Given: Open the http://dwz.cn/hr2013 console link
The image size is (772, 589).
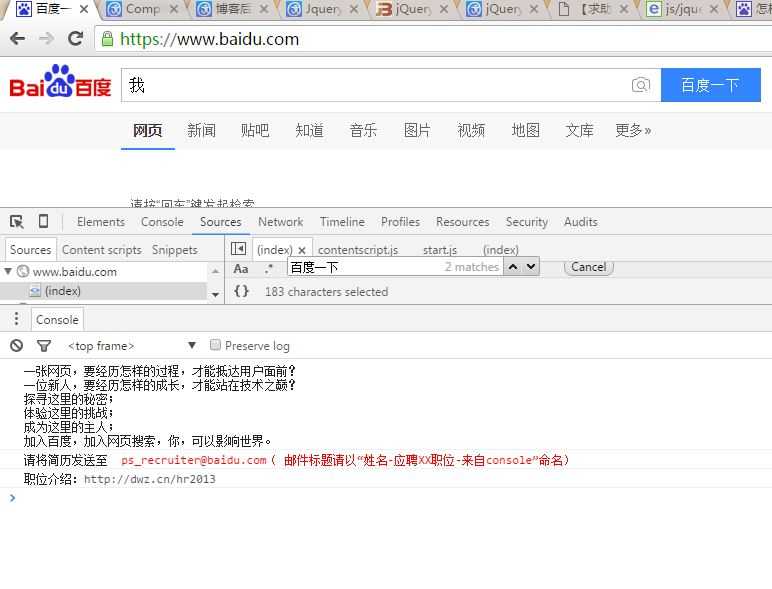Looking at the screenshot, I should pos(150,479).
